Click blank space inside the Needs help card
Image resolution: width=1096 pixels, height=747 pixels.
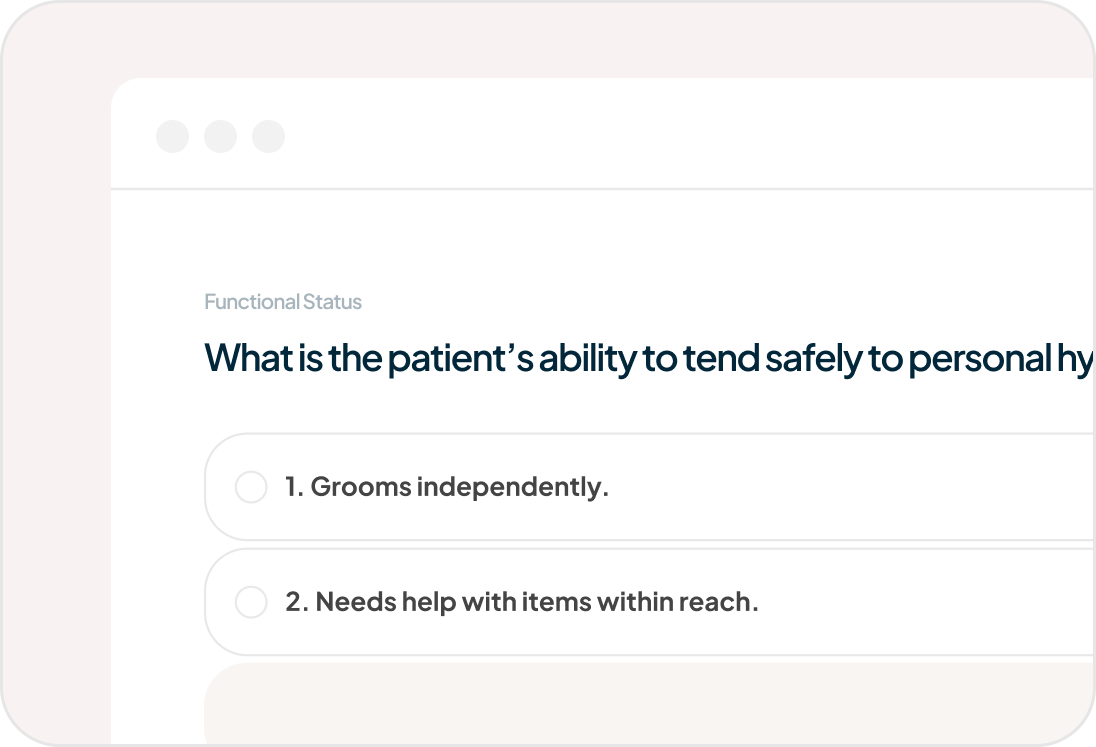click(x=923, y=602)
